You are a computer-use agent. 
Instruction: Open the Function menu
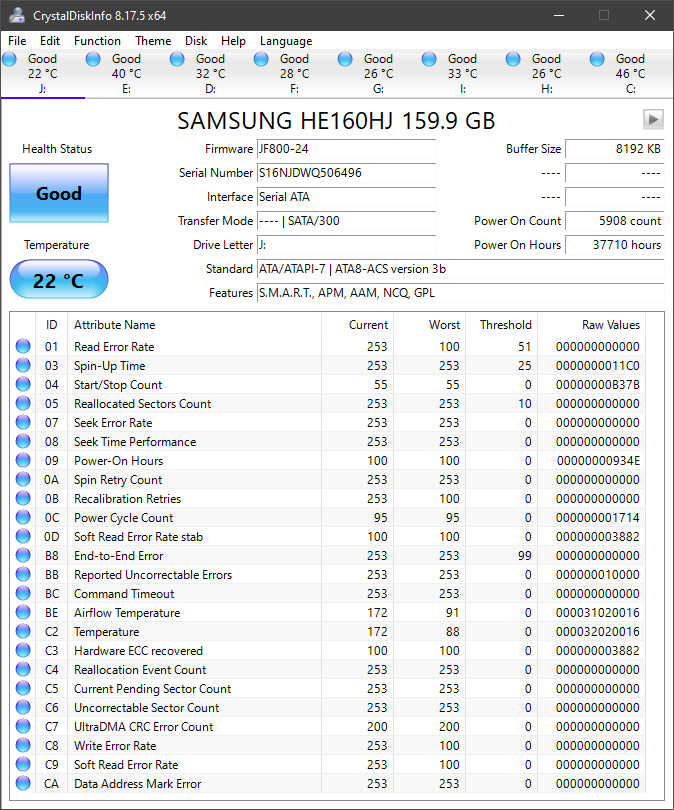click(x=97, y=41)
